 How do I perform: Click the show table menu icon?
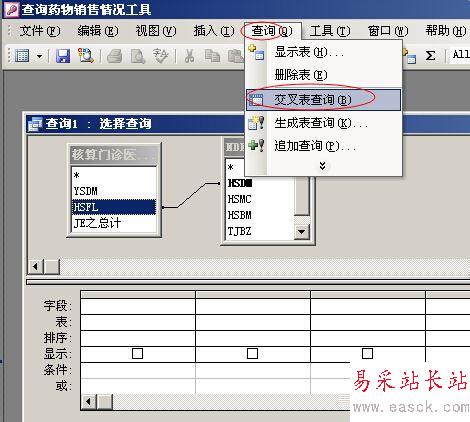point(256,52)
